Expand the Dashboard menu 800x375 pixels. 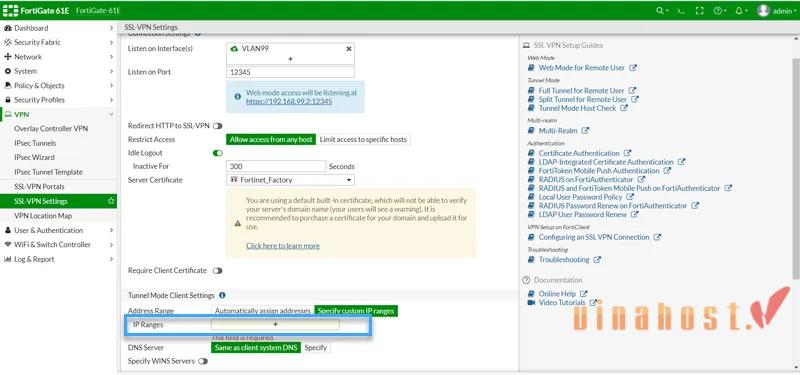click(59, 28)
